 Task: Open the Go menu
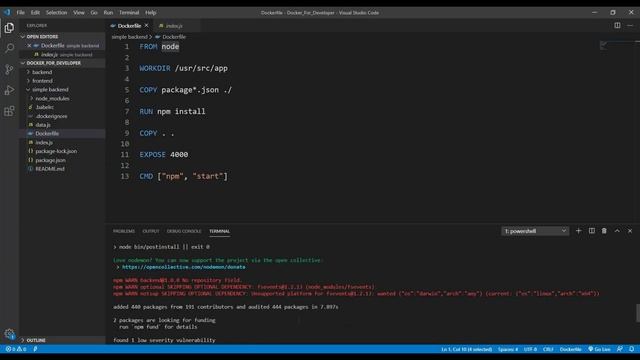(x=94, y=12)
